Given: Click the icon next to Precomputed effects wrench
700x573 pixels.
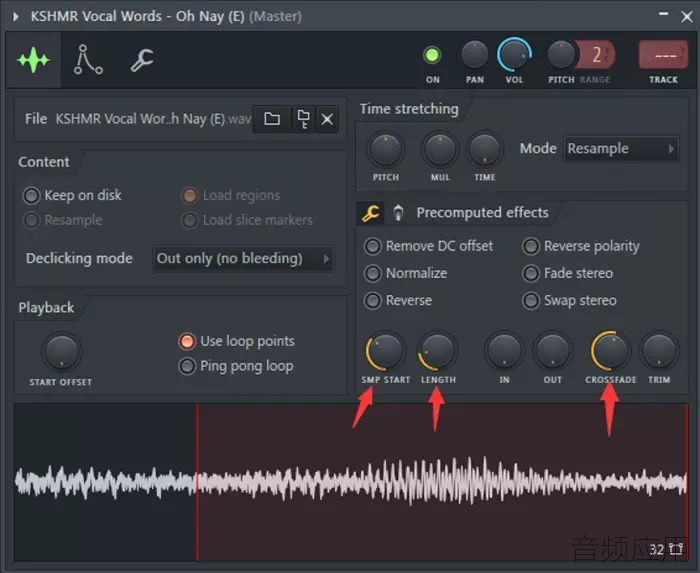Looking at the screenshot, I should pyautogui.click(x=398, y=213).
